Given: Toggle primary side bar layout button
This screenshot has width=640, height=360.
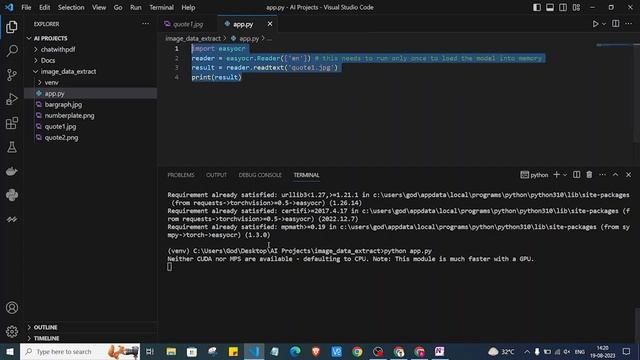Looking at the screenshot, I should [537, 7].
